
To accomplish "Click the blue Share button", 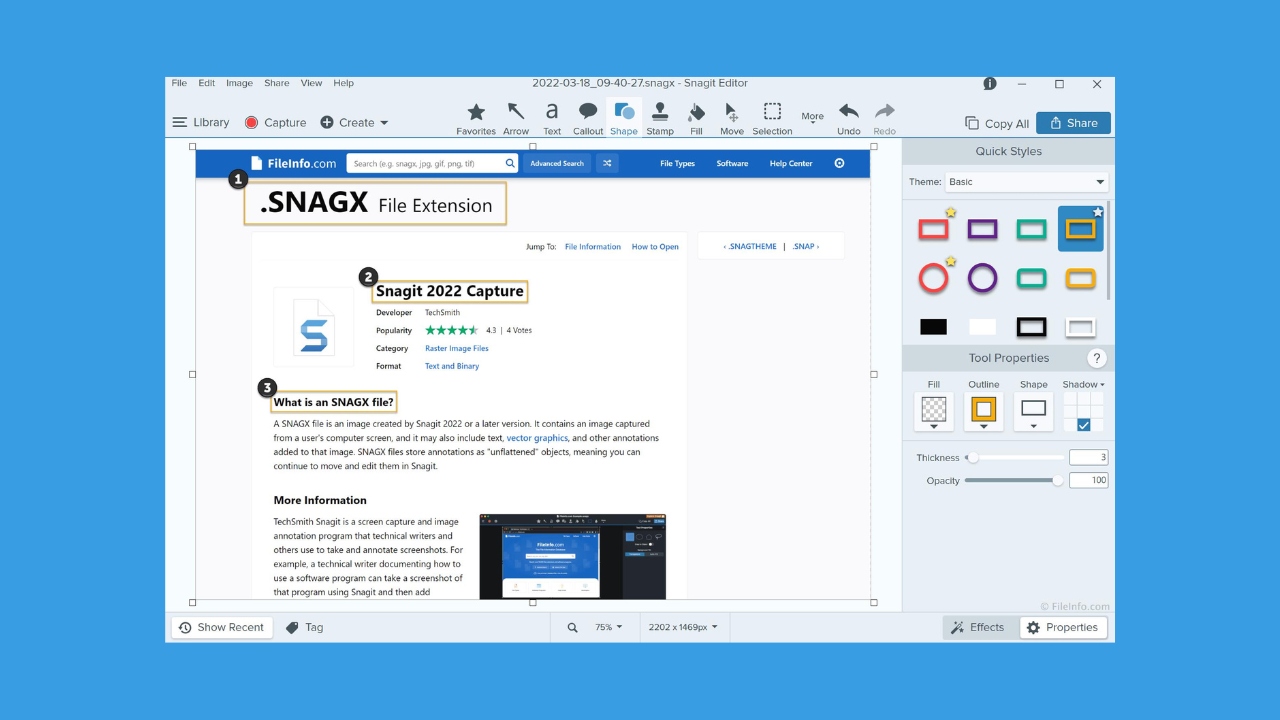I will tap(1073, 123).
